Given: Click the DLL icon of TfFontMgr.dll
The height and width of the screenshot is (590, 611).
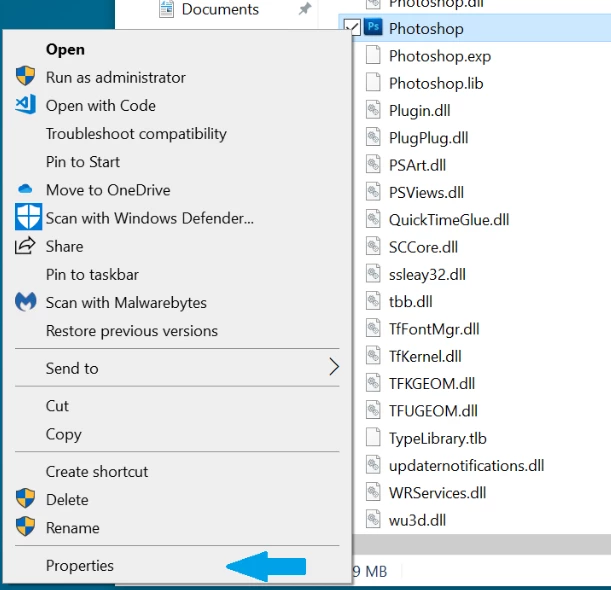Looking at the screenshot, I should pos(373,328).
